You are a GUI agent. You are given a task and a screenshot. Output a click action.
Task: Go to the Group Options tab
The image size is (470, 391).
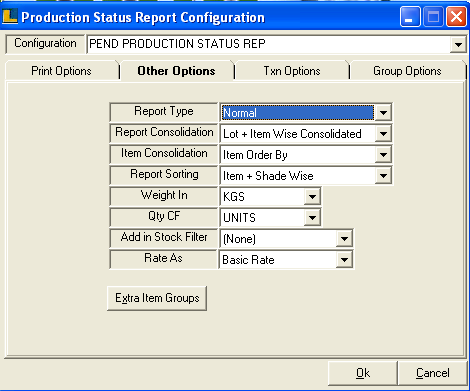pos(407,71)
